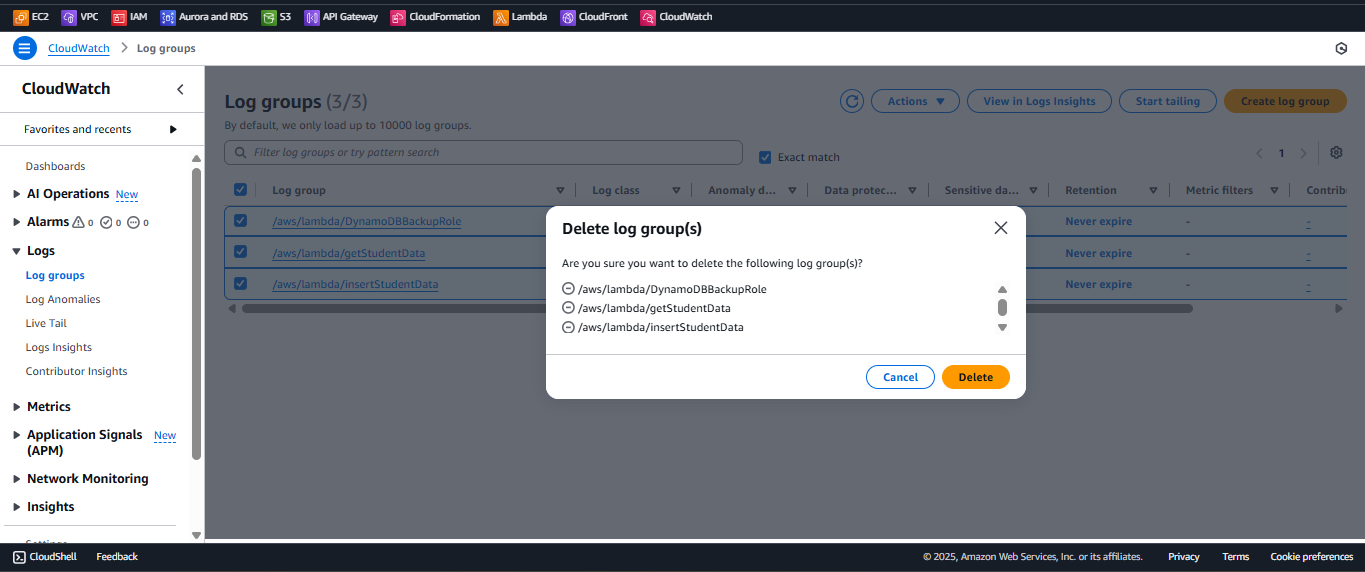Screen dimensions: 1365x572
Task: Expand the AI Operations section
Action: [x=16, y=194]
